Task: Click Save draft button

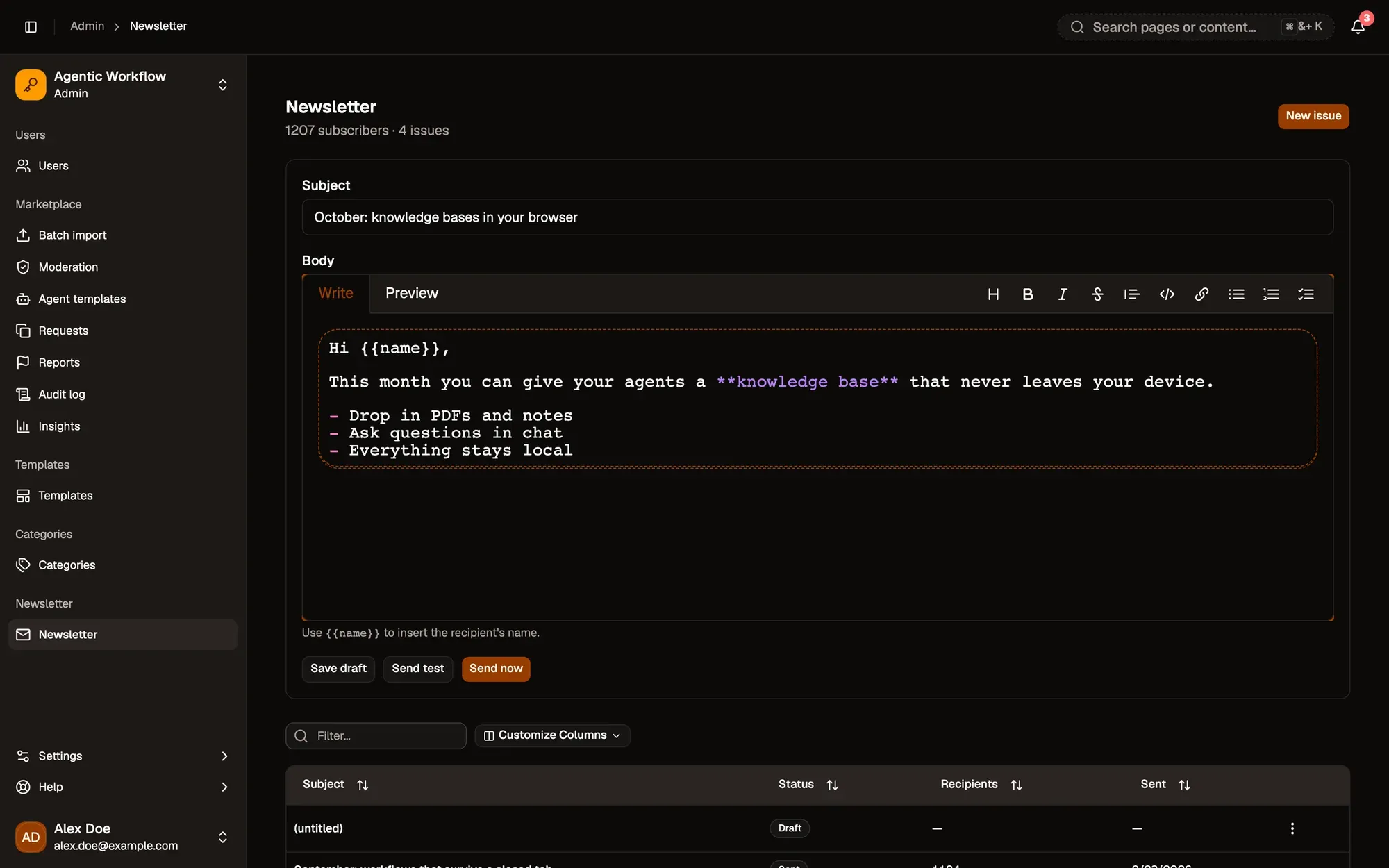Action: pos(338,669)
